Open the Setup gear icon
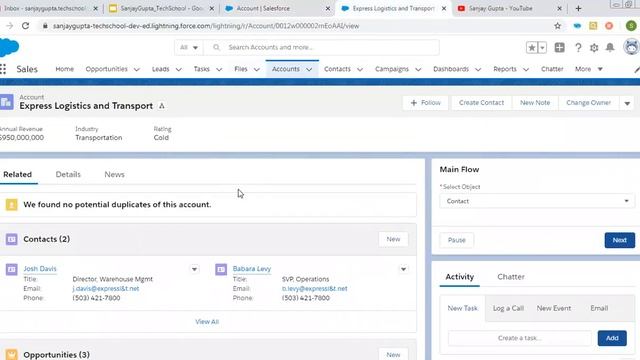The image size is (640, 360). tap(594, 48)
